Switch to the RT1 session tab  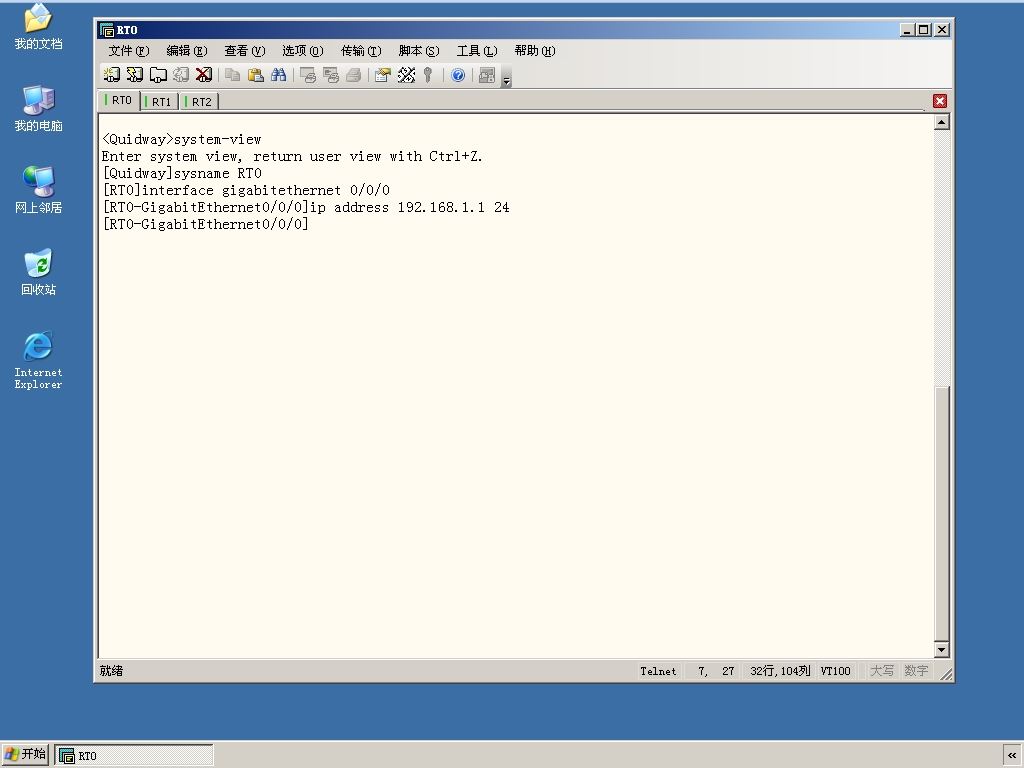pos(159,102)
